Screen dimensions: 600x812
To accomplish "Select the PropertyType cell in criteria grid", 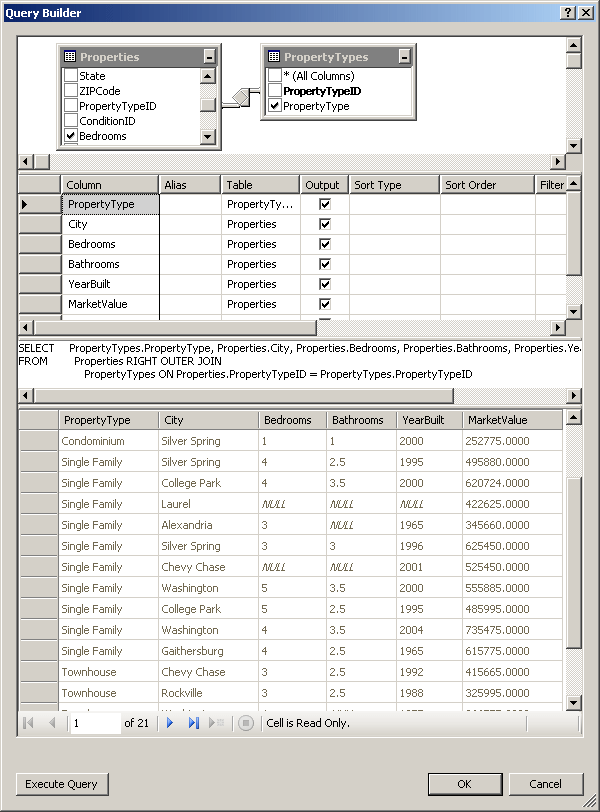I will point(110,204).
